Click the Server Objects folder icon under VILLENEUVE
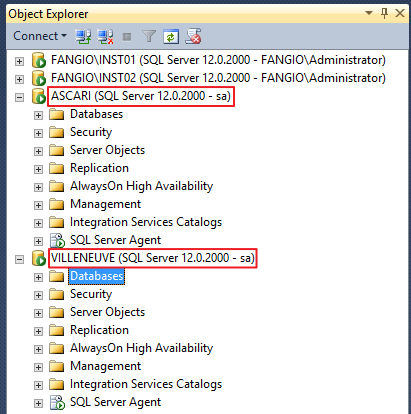Screen dimensions: 411x414 click(x=56, y=312)
